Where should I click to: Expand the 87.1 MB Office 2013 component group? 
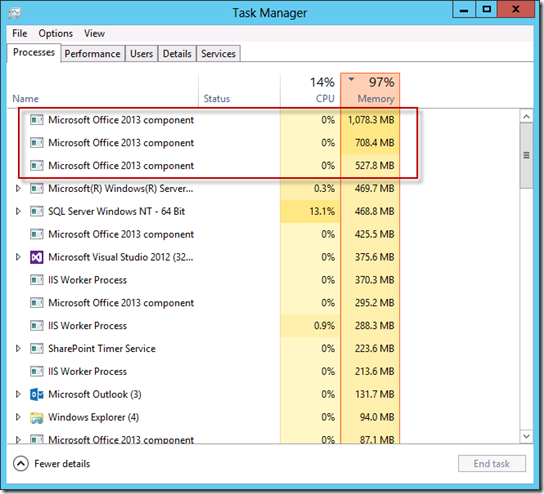18,440
